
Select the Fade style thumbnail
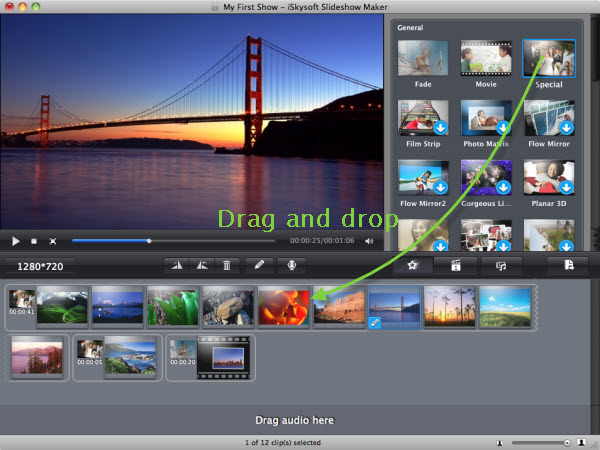(422, 59)
